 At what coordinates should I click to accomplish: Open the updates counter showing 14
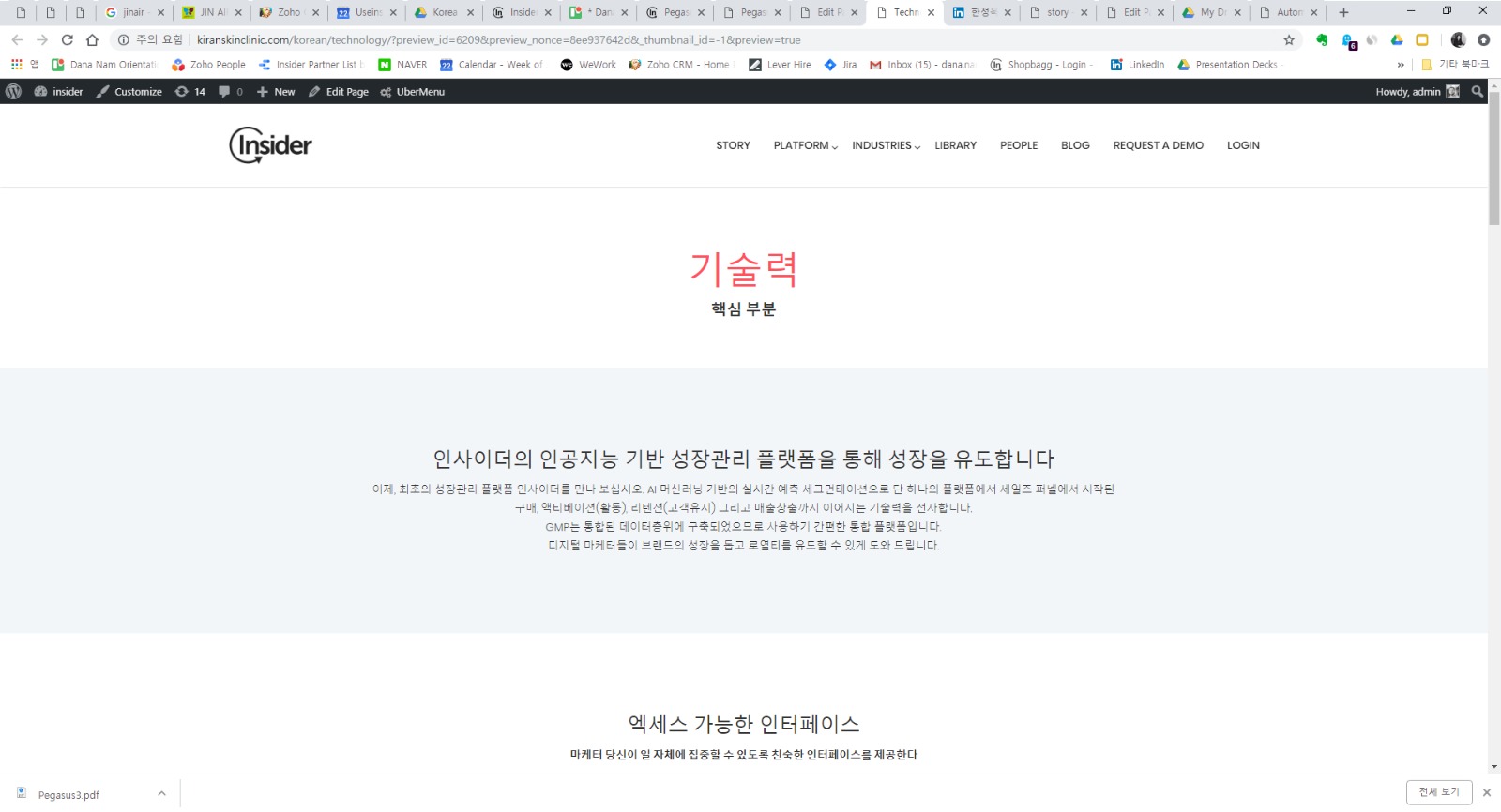(190, 92)
